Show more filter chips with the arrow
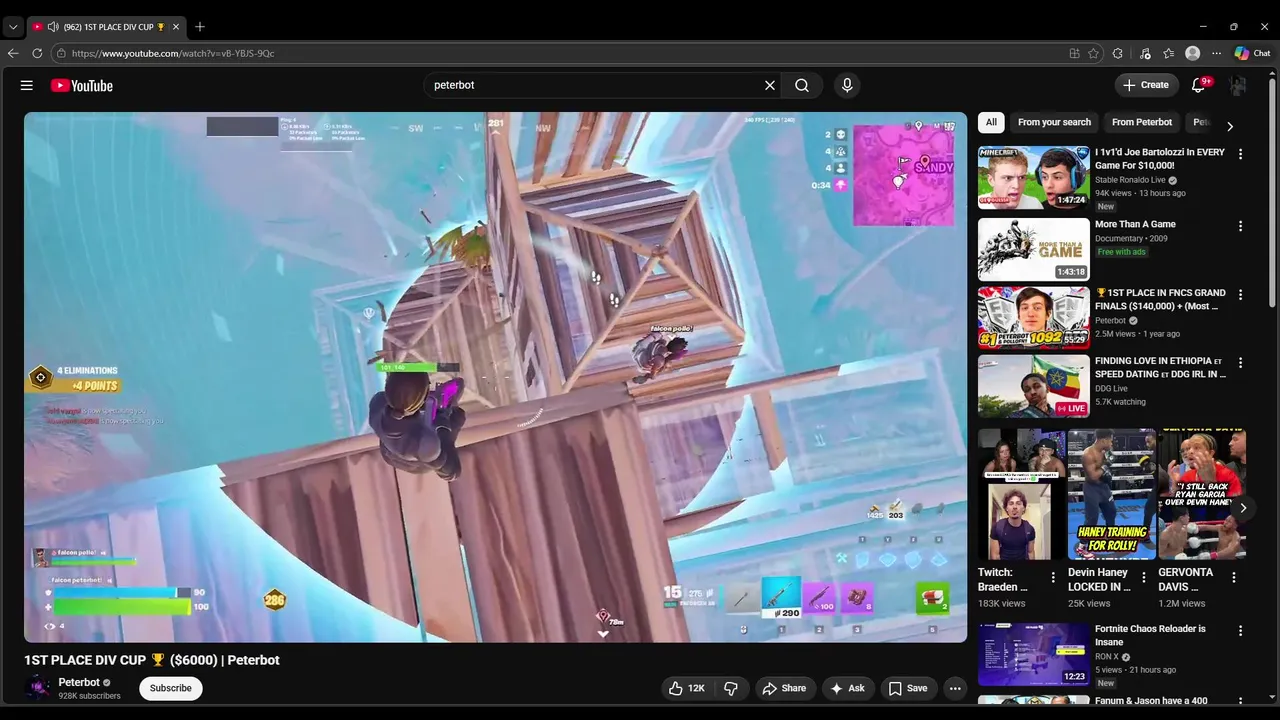 [1230, 126]
